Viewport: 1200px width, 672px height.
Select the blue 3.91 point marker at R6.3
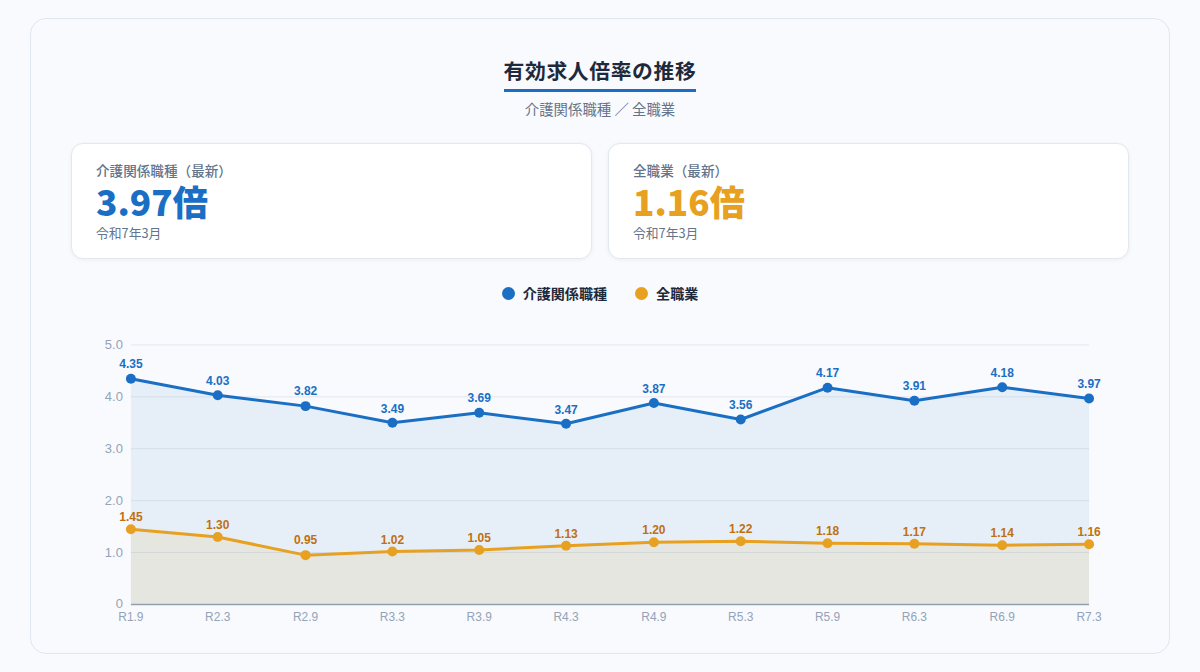tap(915, 401)
